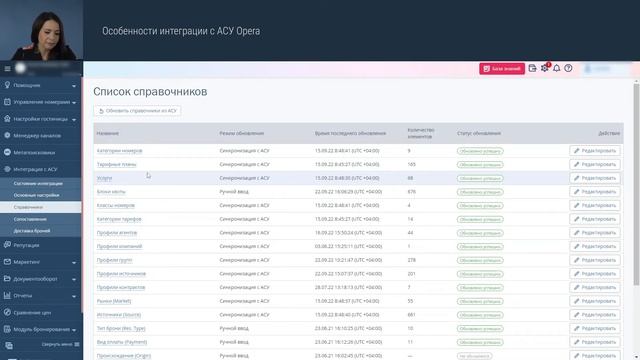The width and height of the screenshot is (640, 360).
Task: Edit the Профили групп row
Action: (595, 260)
